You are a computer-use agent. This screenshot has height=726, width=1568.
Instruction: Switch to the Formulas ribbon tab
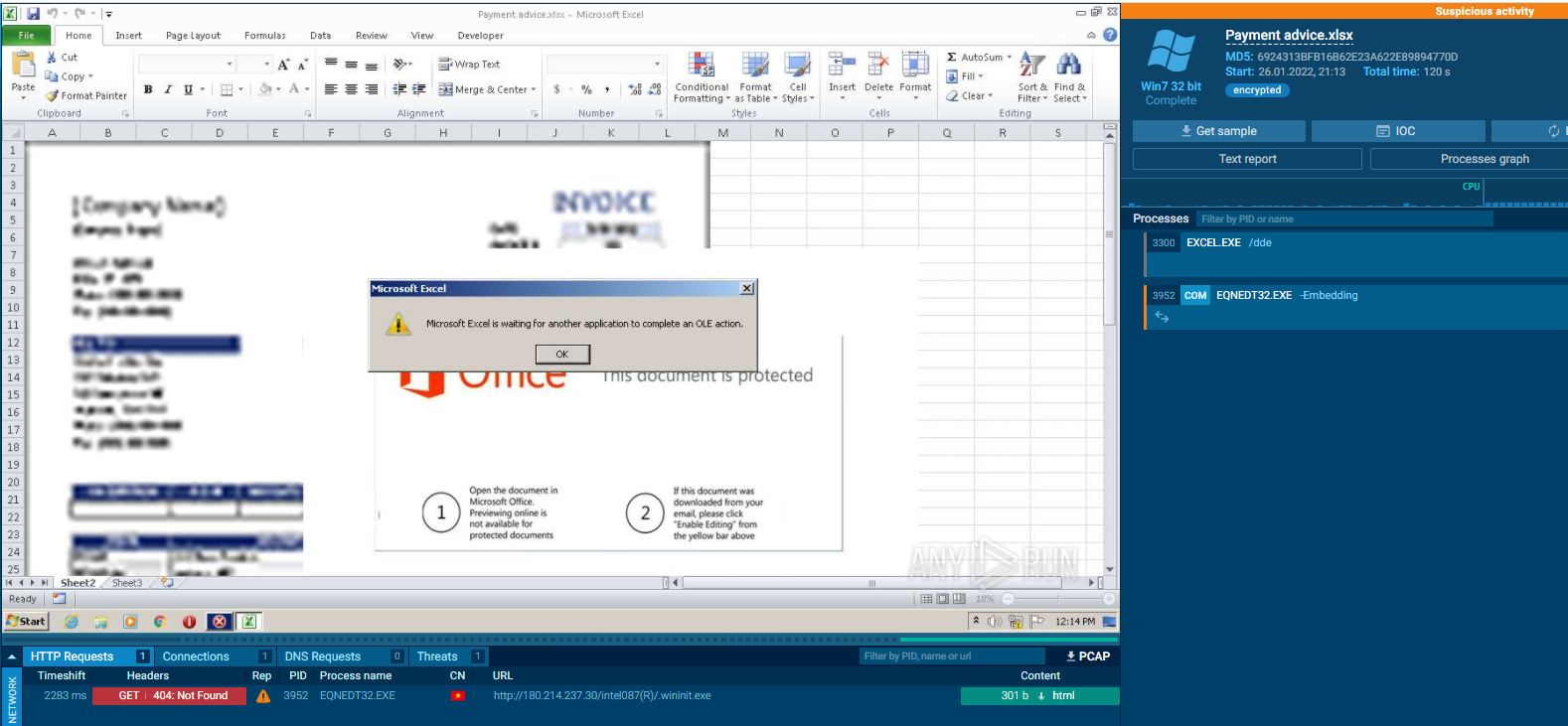(265, 36)
